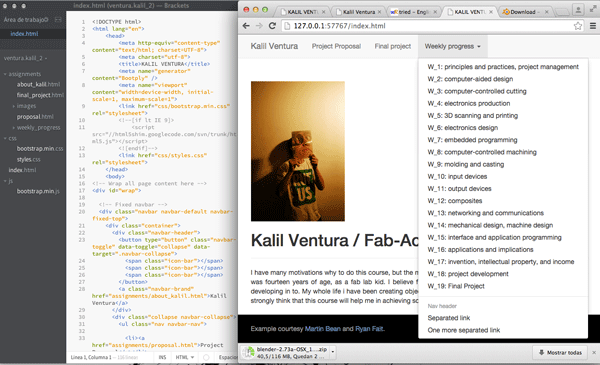Toggle INS insert mode in status bar
Image resolution: width=600 pixels, height=365 pixels.
[162, 357]
